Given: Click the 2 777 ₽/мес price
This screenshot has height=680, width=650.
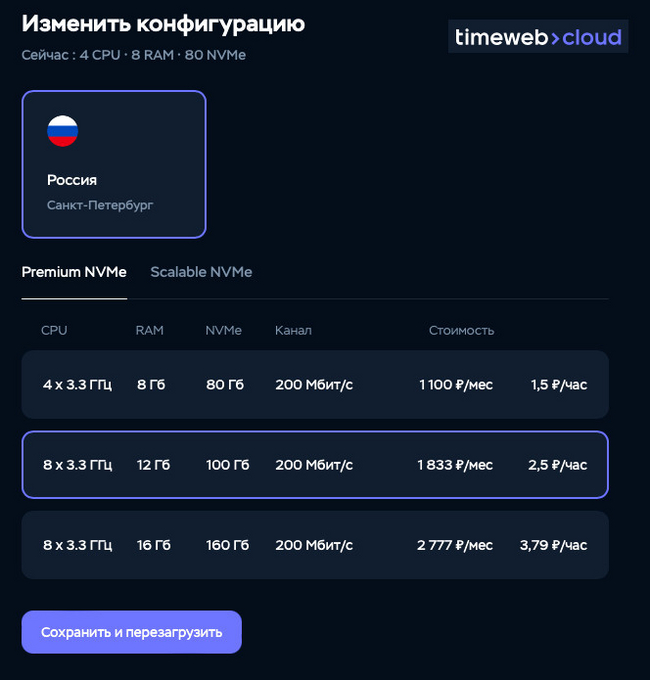Looking at the screenshot, I should tap(455, 545).
